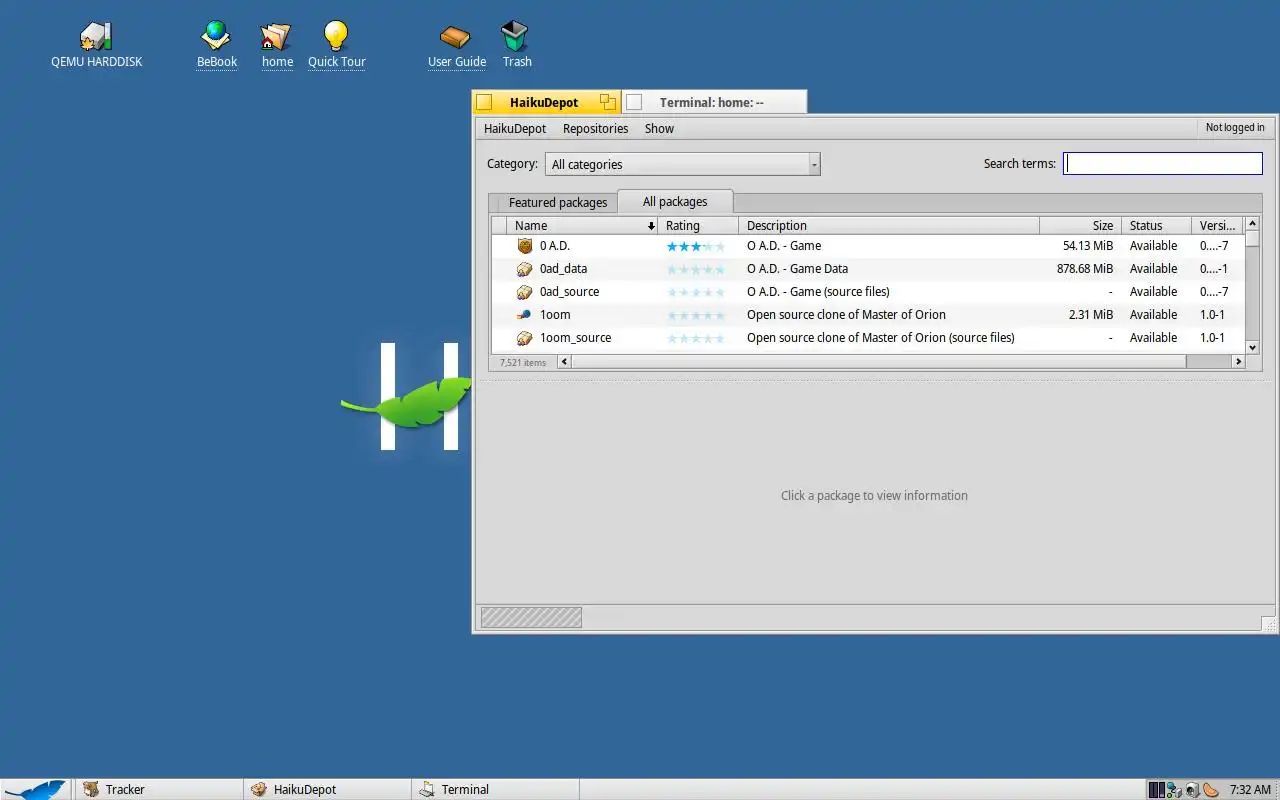
Task: Close the Terminal window tab square
Action: tap(634, 102)
